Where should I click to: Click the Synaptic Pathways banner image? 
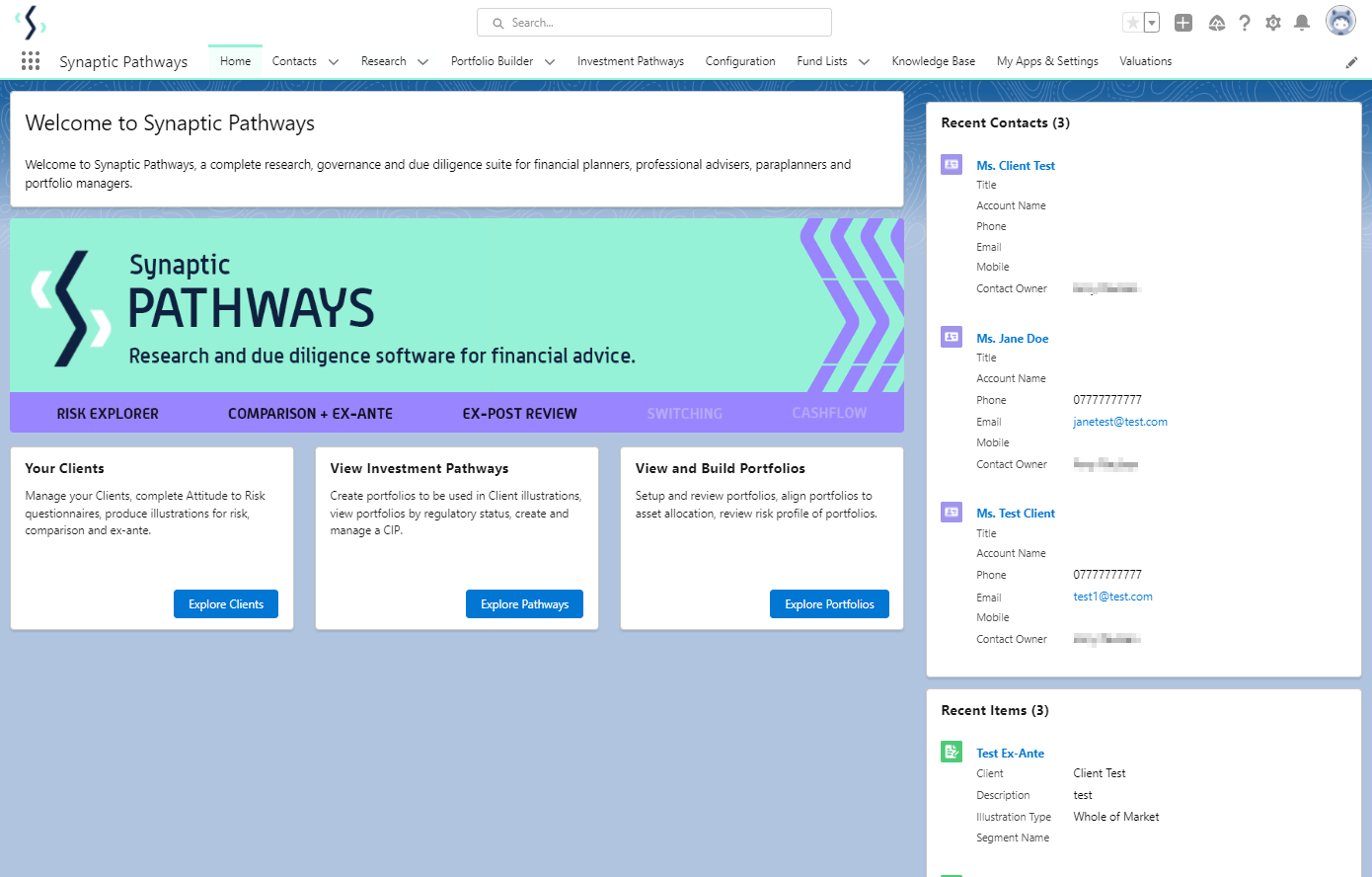click(457, 325)
